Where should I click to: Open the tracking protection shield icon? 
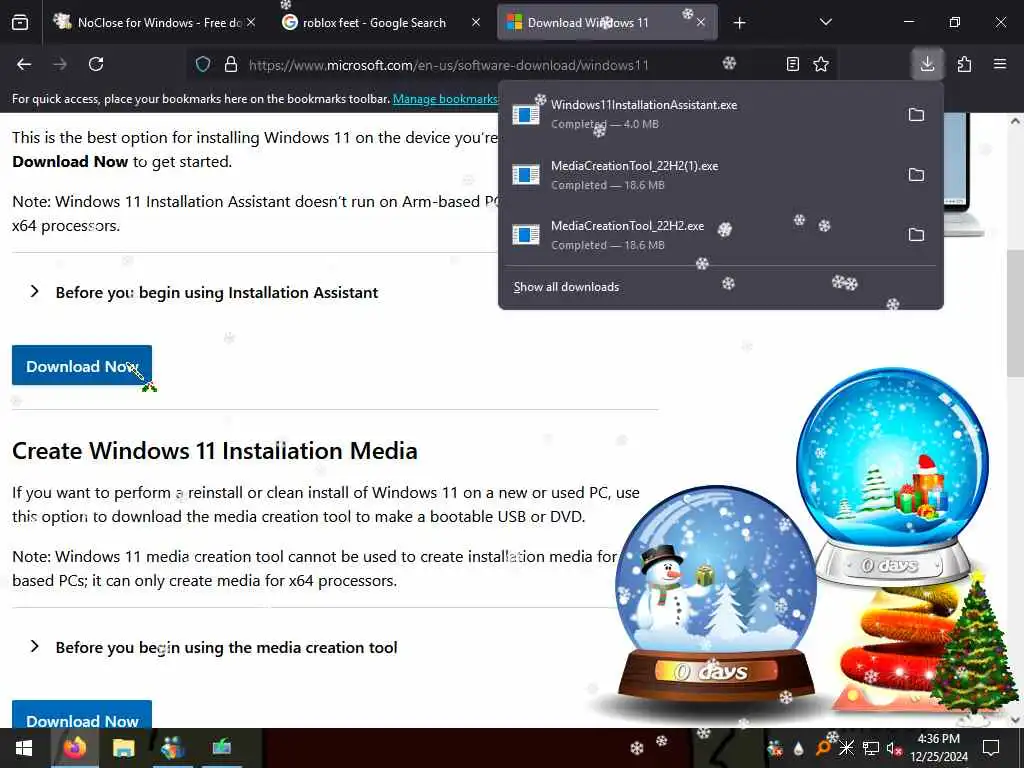point(203,64)
